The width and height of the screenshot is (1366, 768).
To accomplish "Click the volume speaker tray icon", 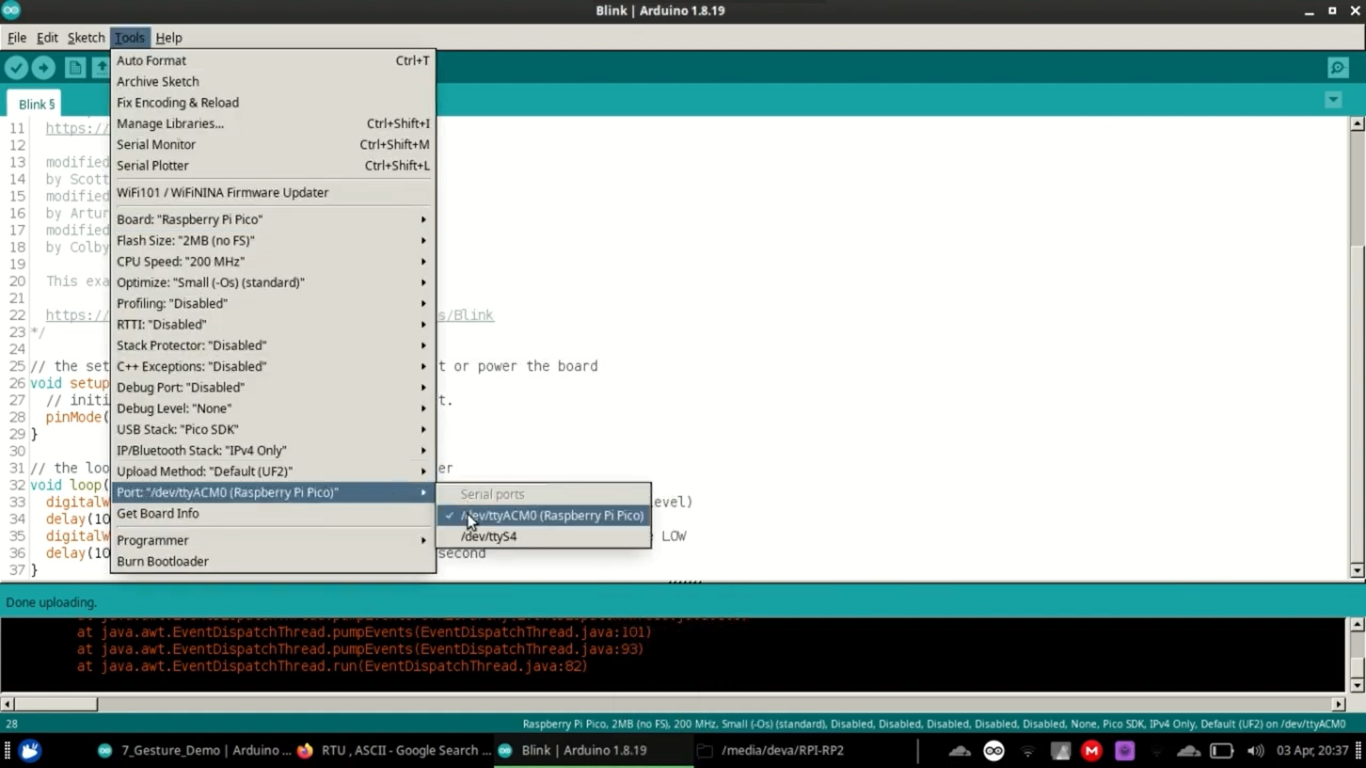I will [x=1255, y=751].
